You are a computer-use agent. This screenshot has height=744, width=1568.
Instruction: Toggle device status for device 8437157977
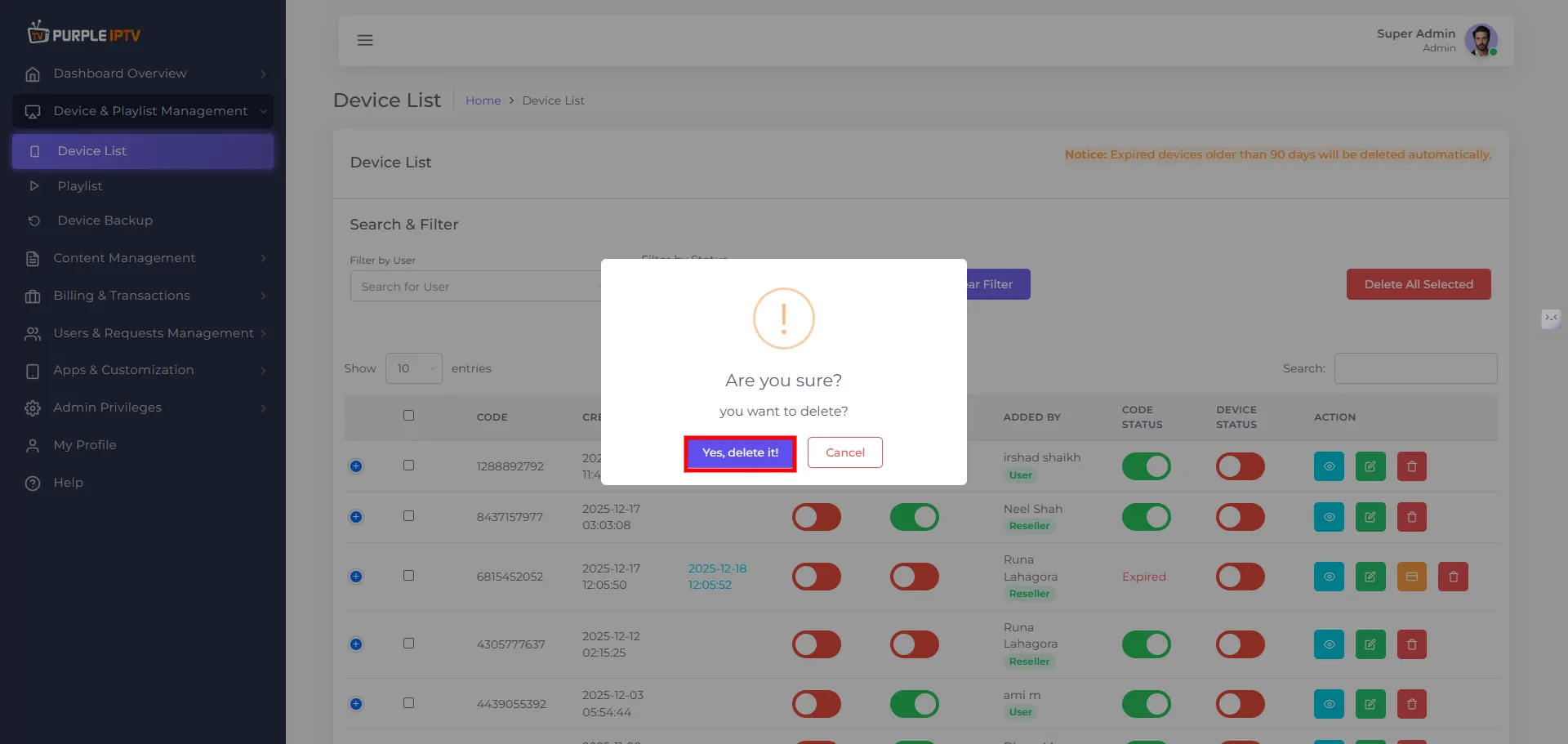1240,517
